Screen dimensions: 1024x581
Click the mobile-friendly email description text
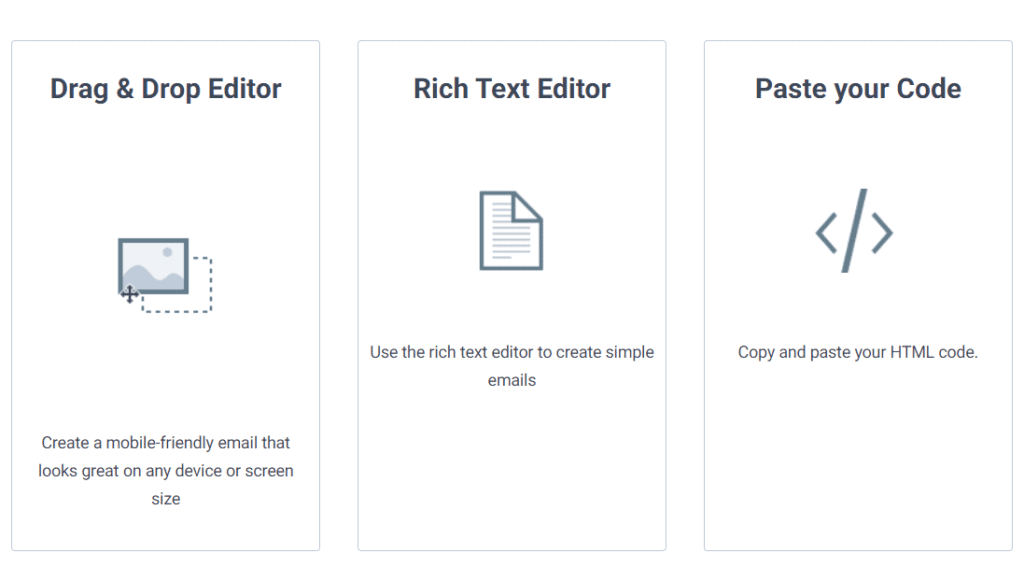point(166,471)
